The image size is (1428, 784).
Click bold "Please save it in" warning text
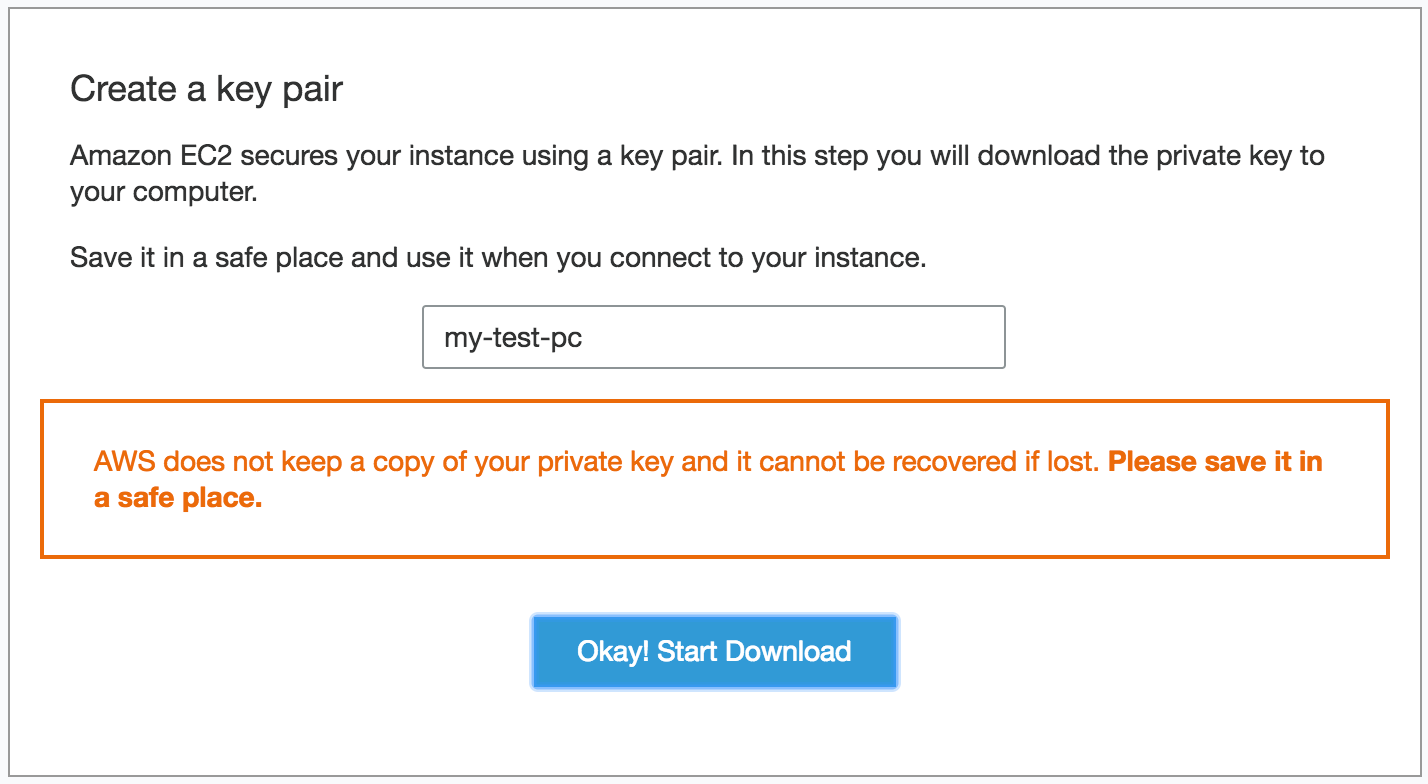tap(1215, 462)
